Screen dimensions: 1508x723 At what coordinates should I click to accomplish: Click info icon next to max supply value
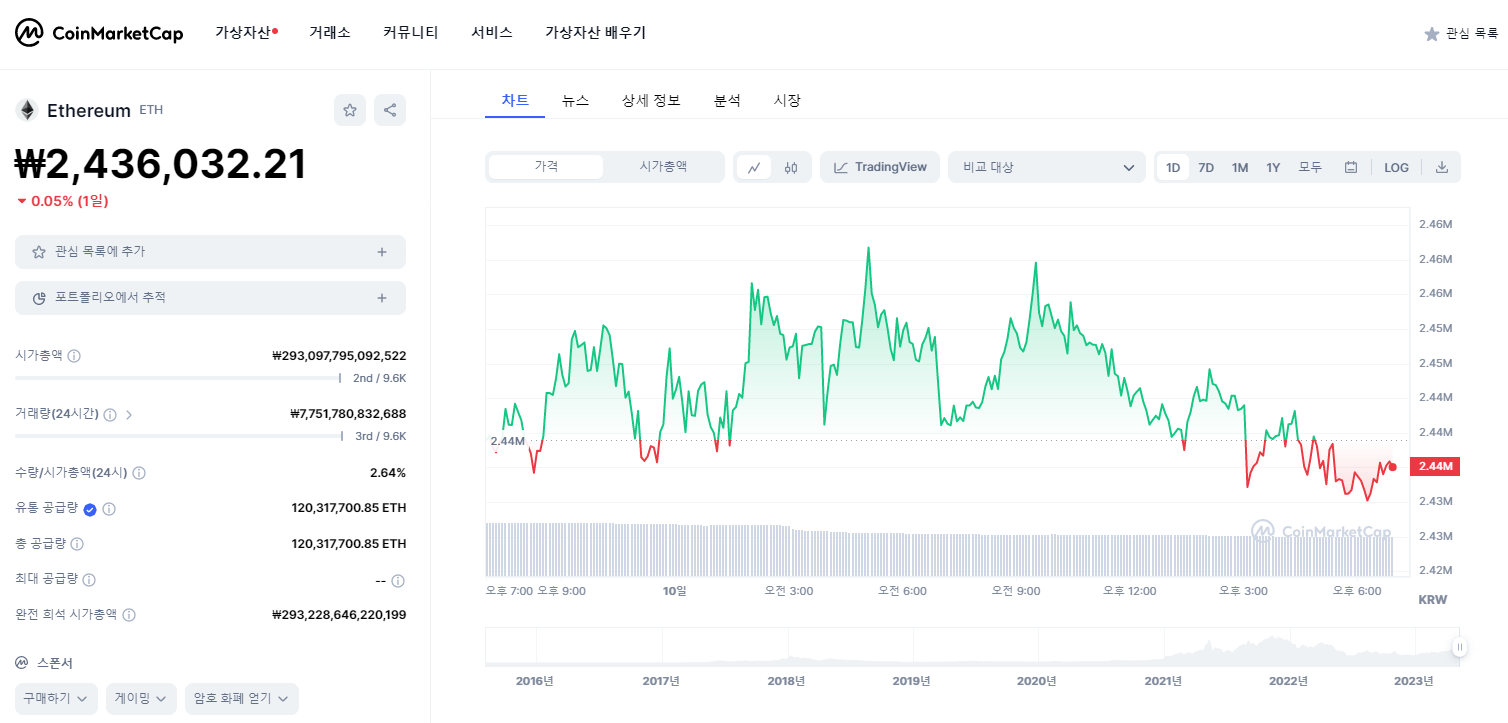tap(398, 581)
